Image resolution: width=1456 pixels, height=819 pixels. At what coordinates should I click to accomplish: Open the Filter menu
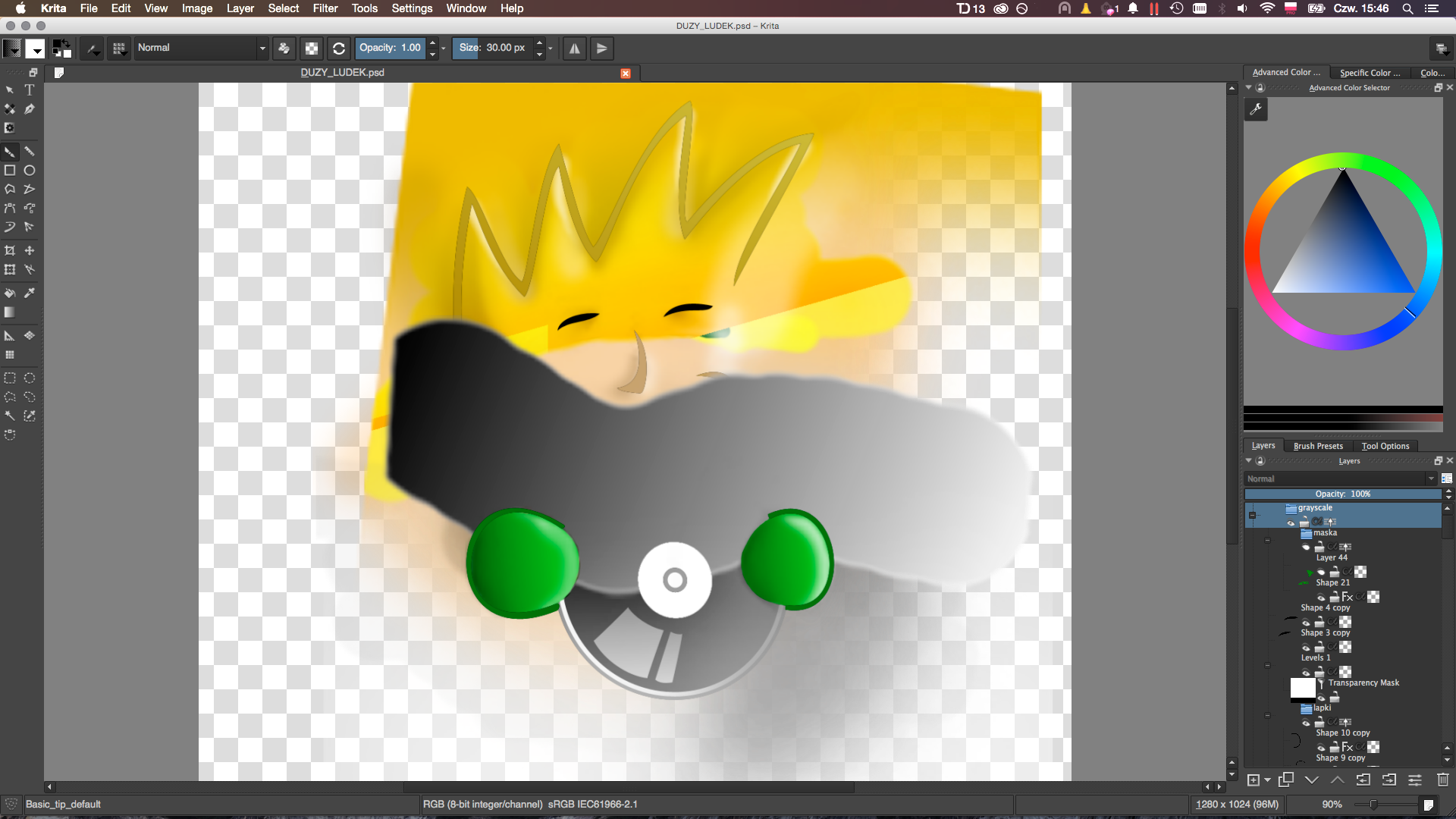[x=325, y=8]
